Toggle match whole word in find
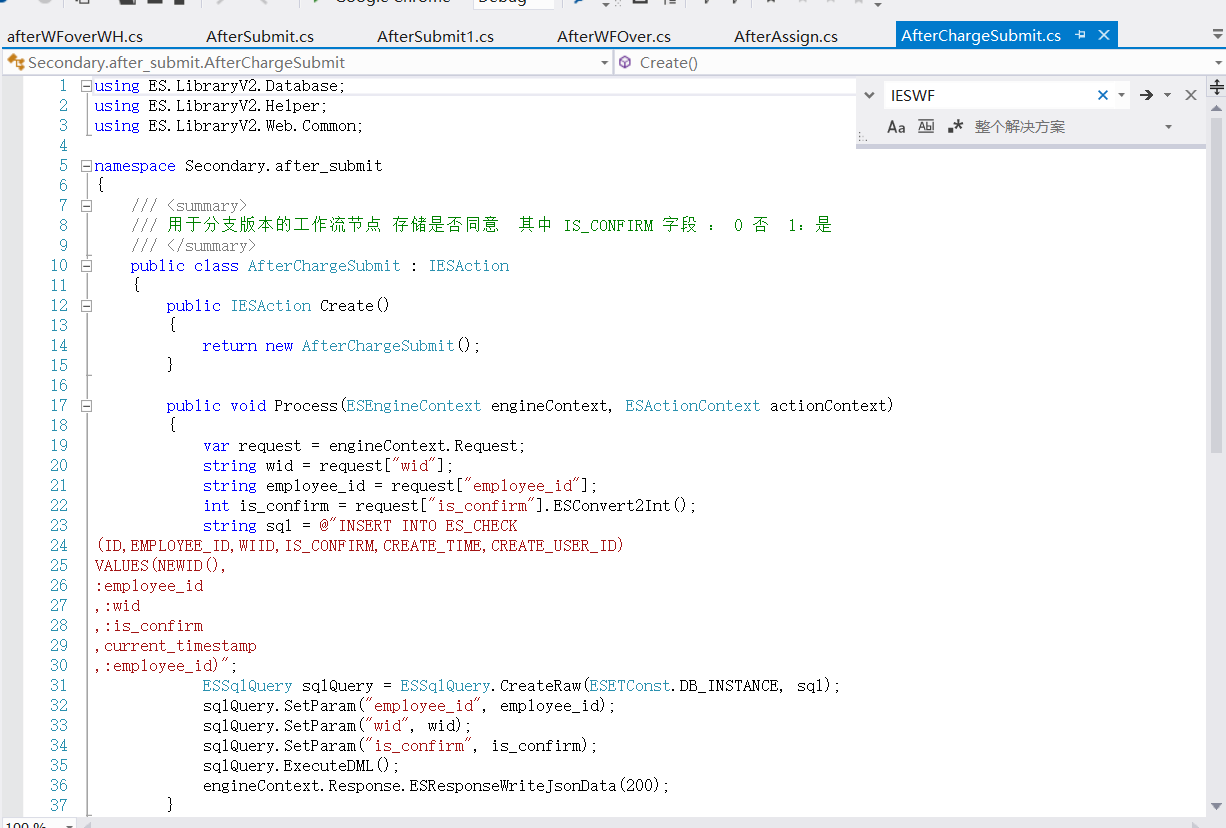Viewport: 1226px width, 828px height. [926, 127]
